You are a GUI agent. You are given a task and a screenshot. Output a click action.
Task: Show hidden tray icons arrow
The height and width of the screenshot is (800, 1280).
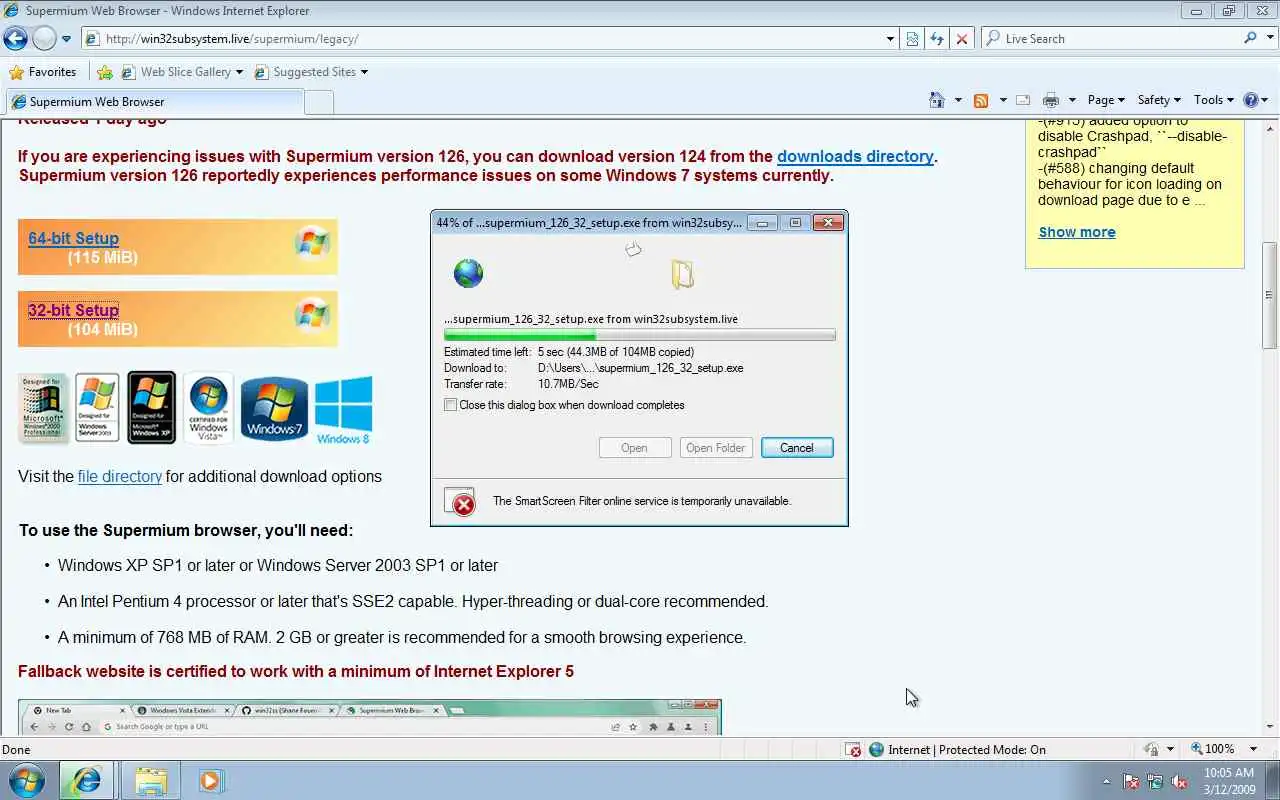click(x=1106, y=782)
